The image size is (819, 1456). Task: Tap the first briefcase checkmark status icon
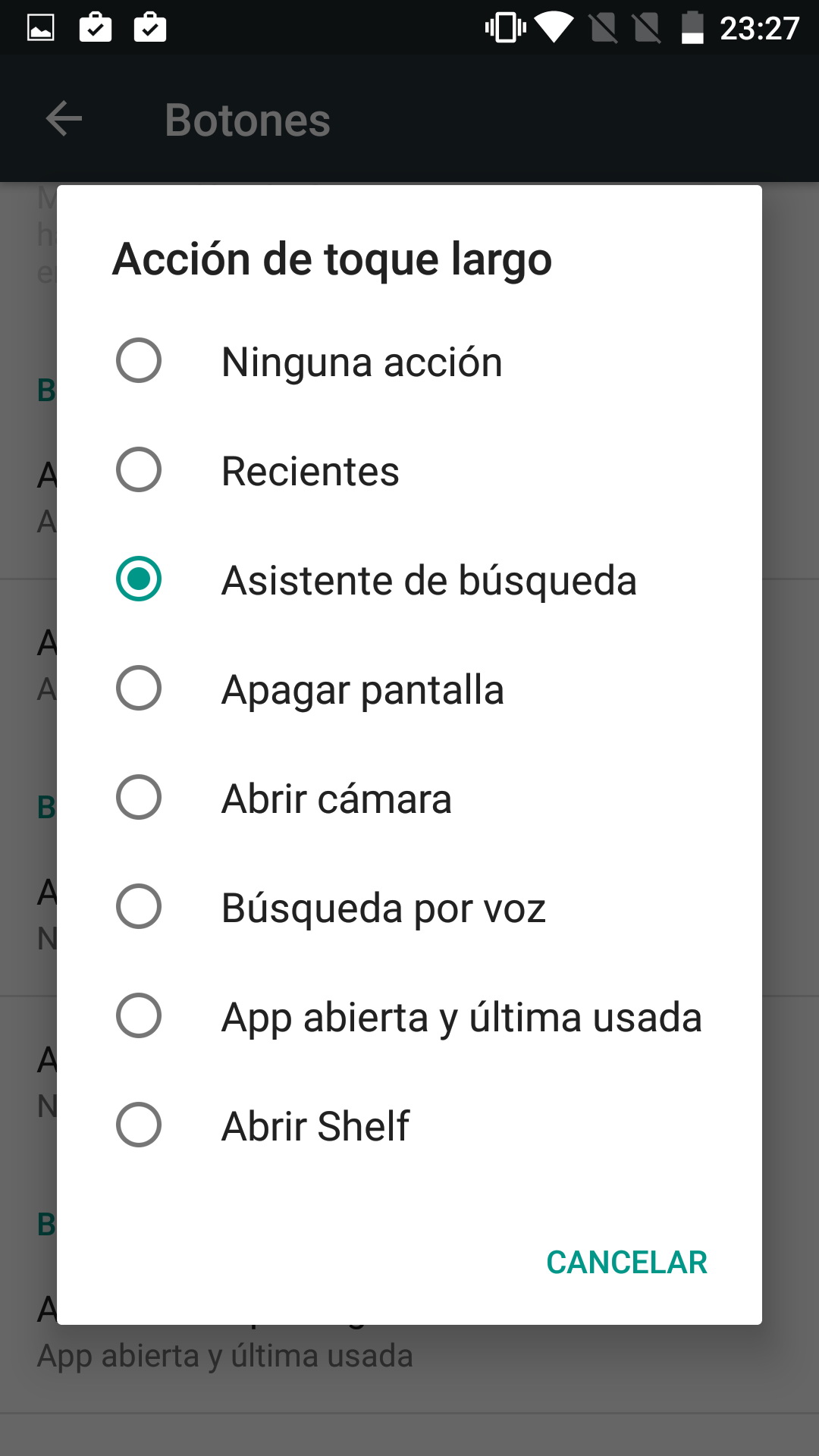[x=96, y=27]
